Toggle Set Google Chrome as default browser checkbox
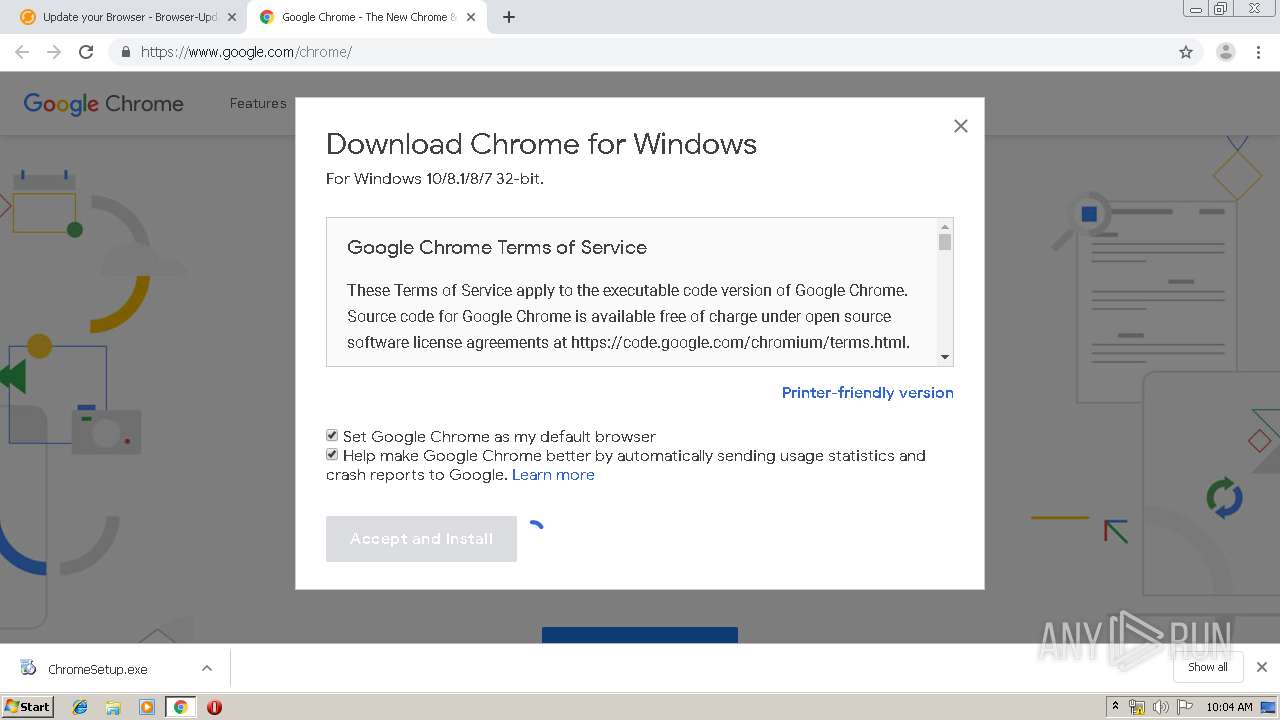 pyautogui.click(x=332, y=436)
